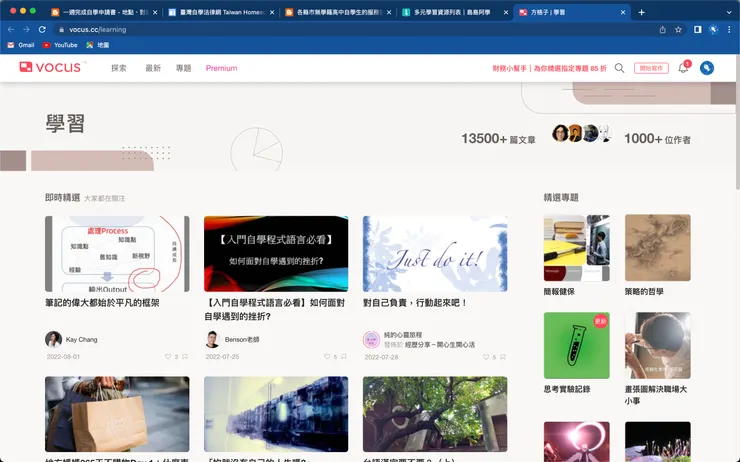
Task: Open a new browser tab
Action: pos(641,12)
